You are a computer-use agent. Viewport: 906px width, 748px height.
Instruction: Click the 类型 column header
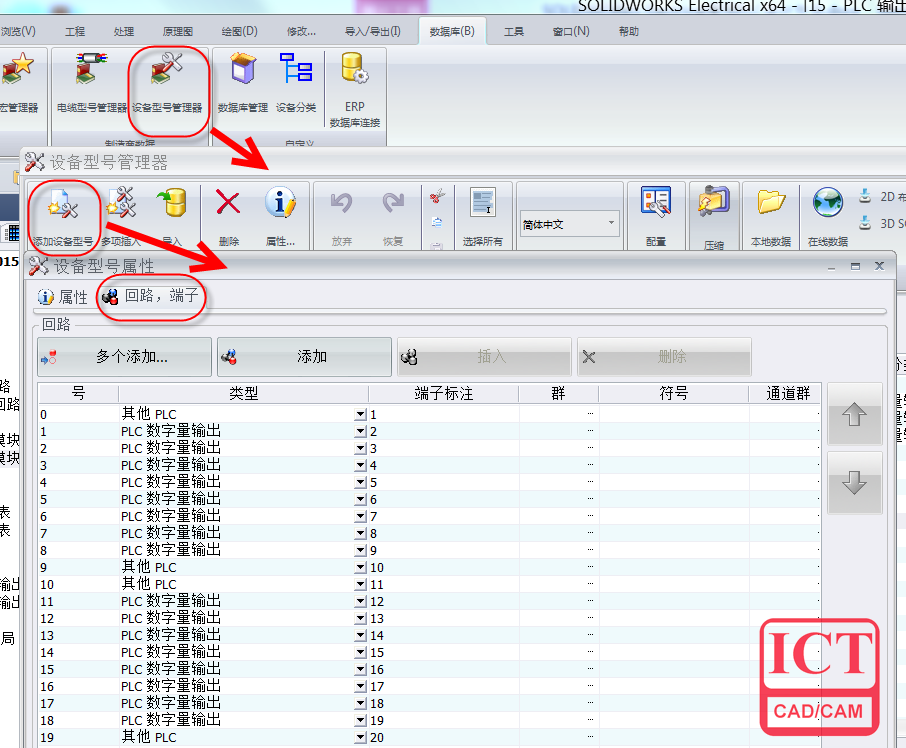(243, 394)
